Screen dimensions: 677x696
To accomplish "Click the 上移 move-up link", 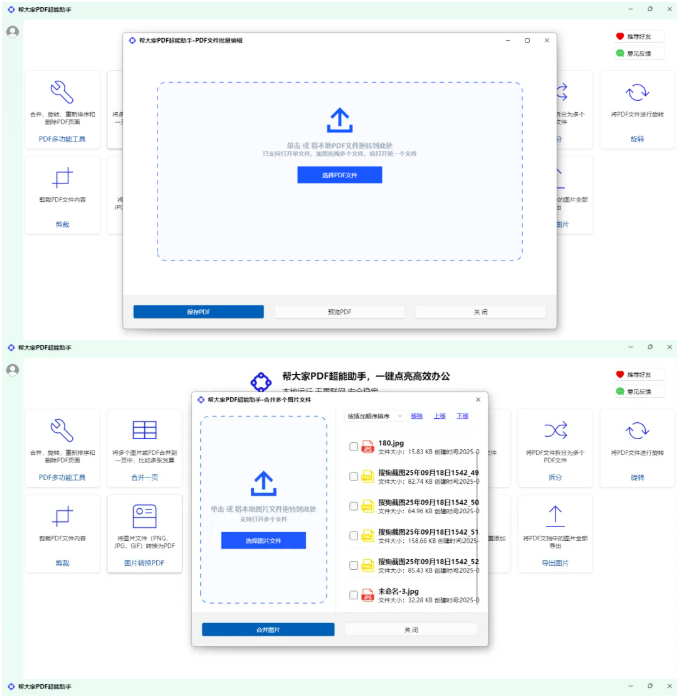I will (x=440, y=415).
